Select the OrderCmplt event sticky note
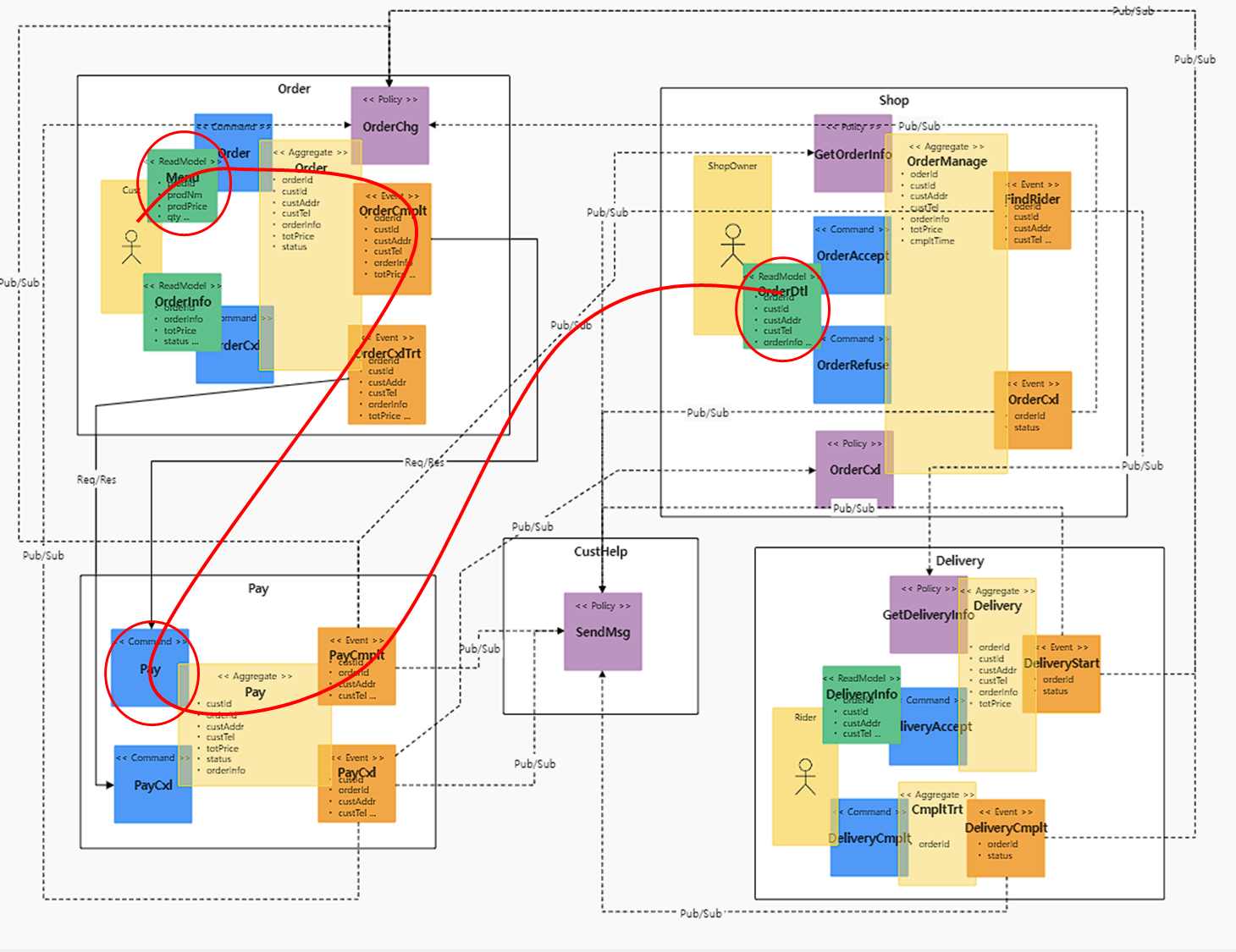 393,239
